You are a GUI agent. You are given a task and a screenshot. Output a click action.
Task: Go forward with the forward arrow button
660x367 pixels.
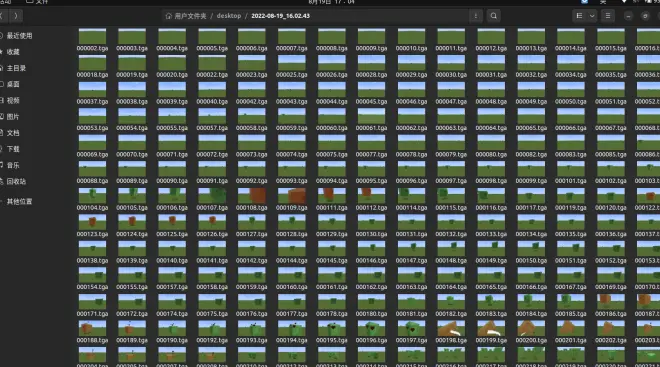(x=16, y=16)
